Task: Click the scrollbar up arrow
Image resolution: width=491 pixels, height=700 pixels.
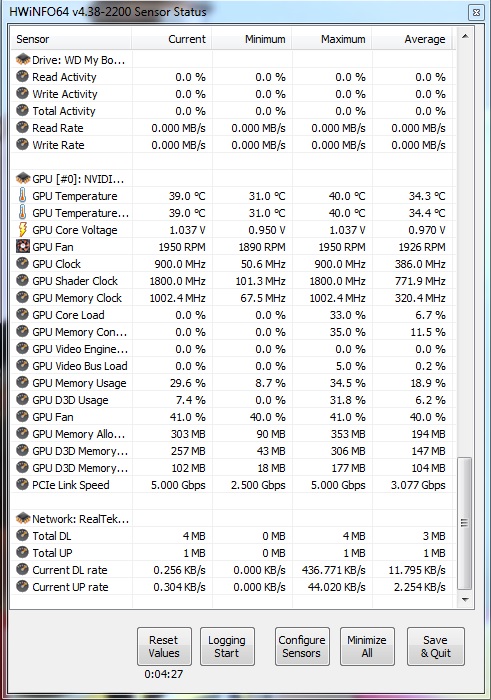Action: coord(465,36)
